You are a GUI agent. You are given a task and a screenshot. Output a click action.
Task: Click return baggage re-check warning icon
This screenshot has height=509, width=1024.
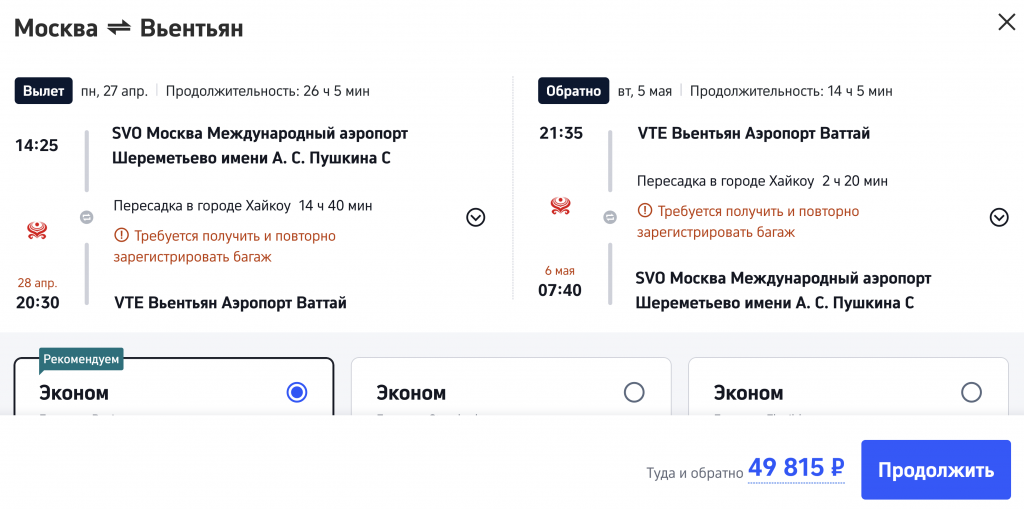click(645, 212)
